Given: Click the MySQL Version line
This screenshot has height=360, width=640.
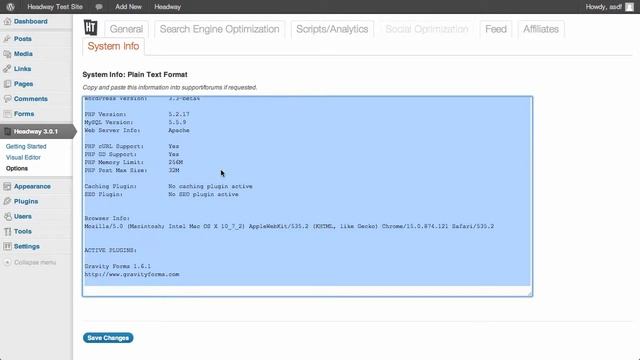Looking at the screenshot, I should click(135, 122).
